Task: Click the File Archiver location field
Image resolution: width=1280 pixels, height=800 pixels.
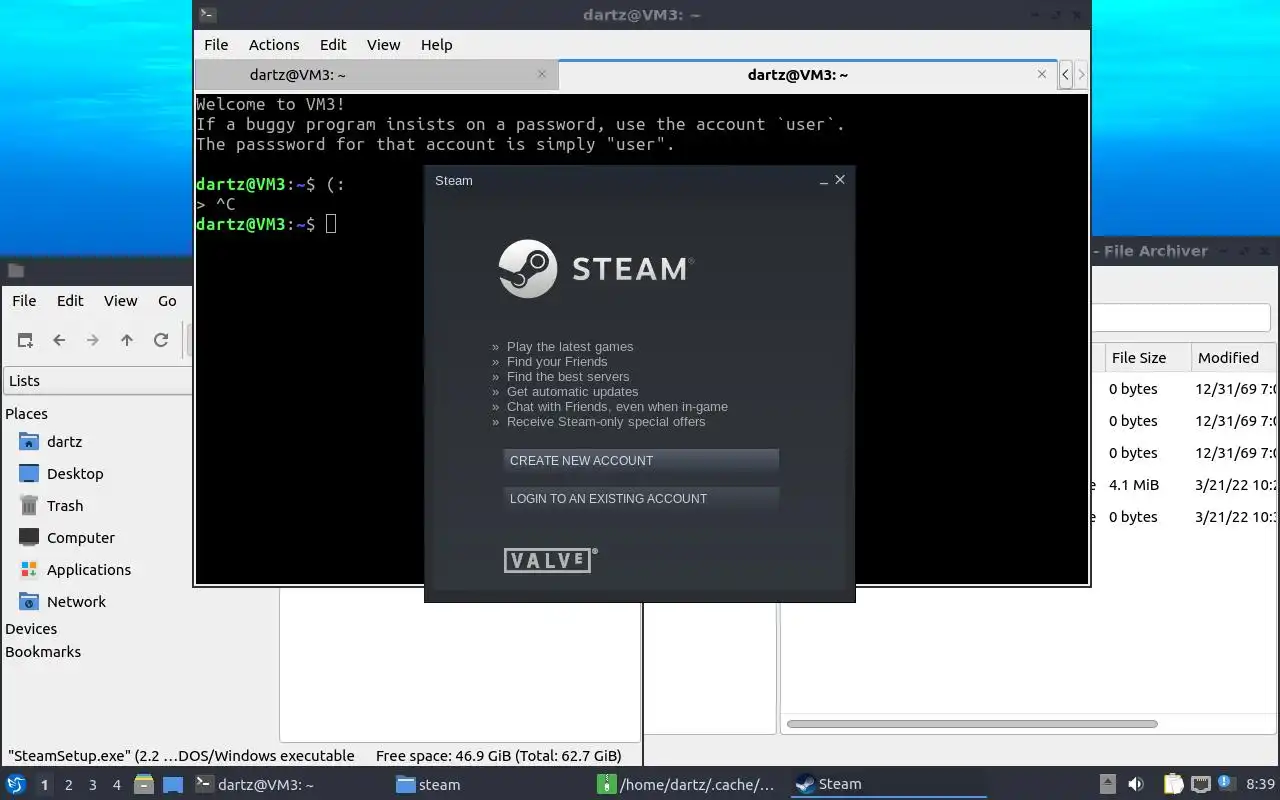Action: tap(1180, 318)
